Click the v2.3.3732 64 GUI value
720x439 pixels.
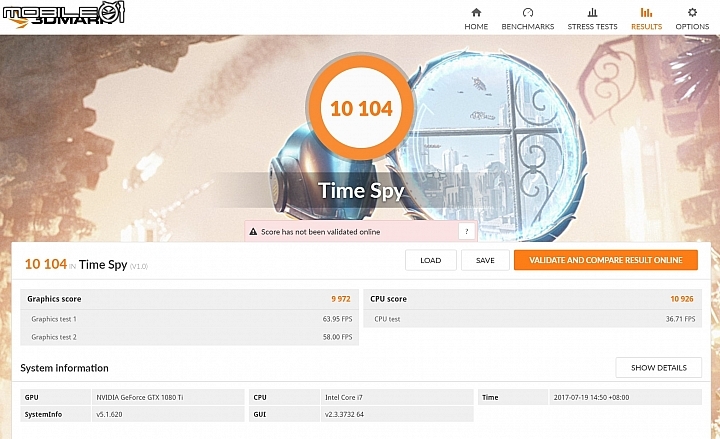click(x=344, y=414)
